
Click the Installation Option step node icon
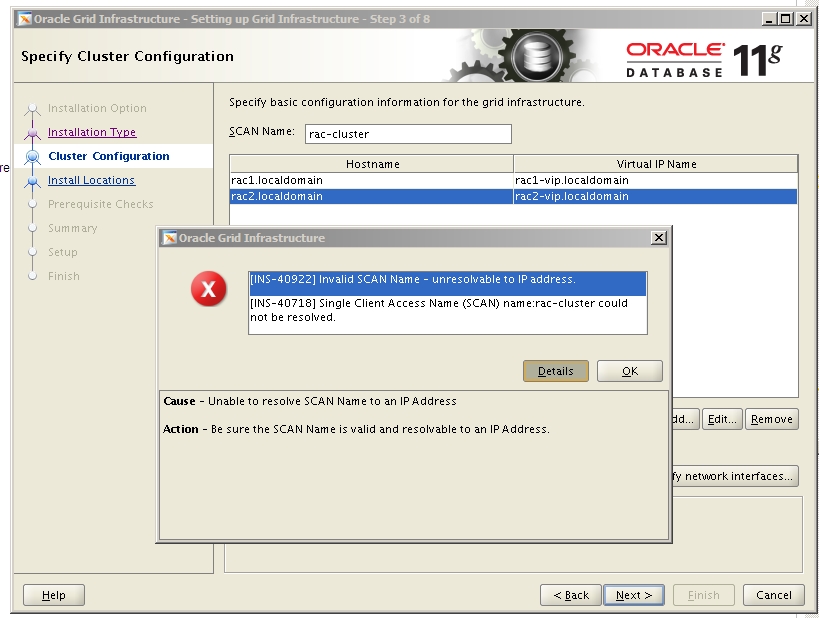pos(32,109)
